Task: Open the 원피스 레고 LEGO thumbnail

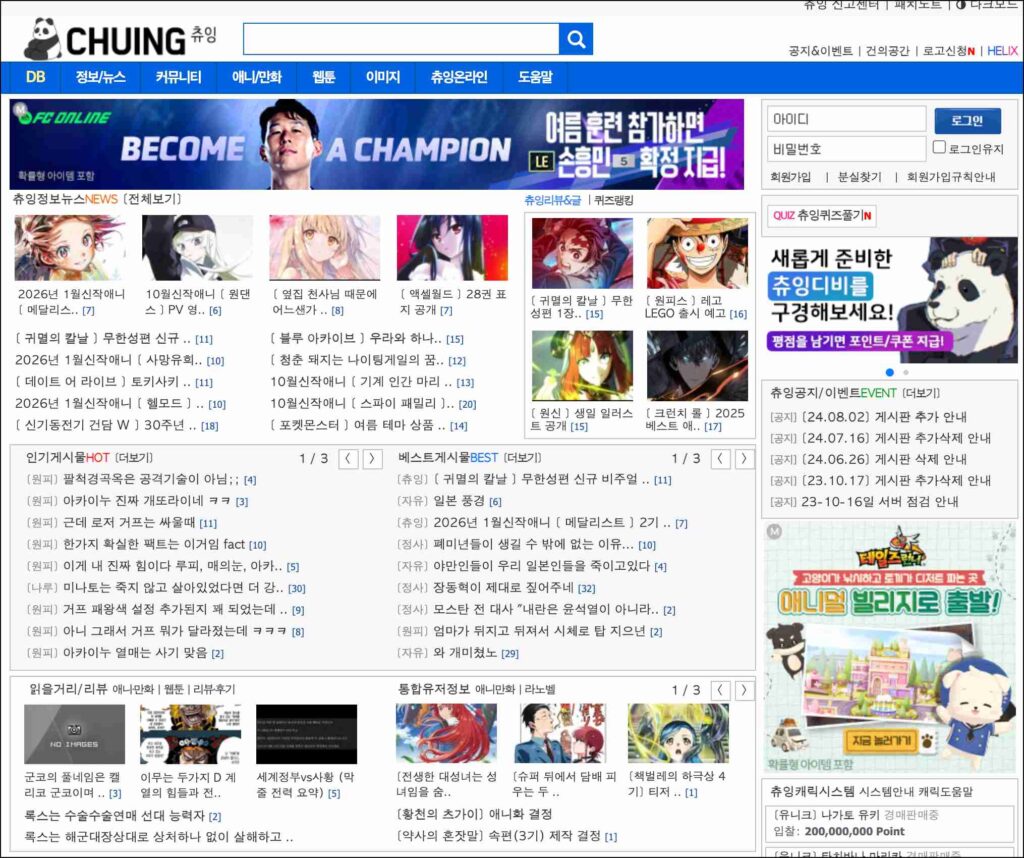Action: 697,253
